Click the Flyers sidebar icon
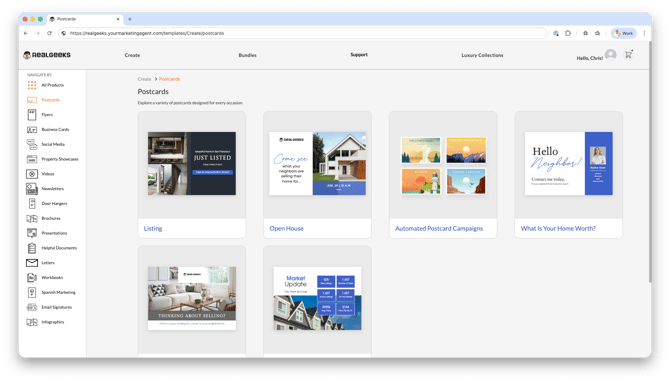The image size is (670, 382). pos(32,115)
